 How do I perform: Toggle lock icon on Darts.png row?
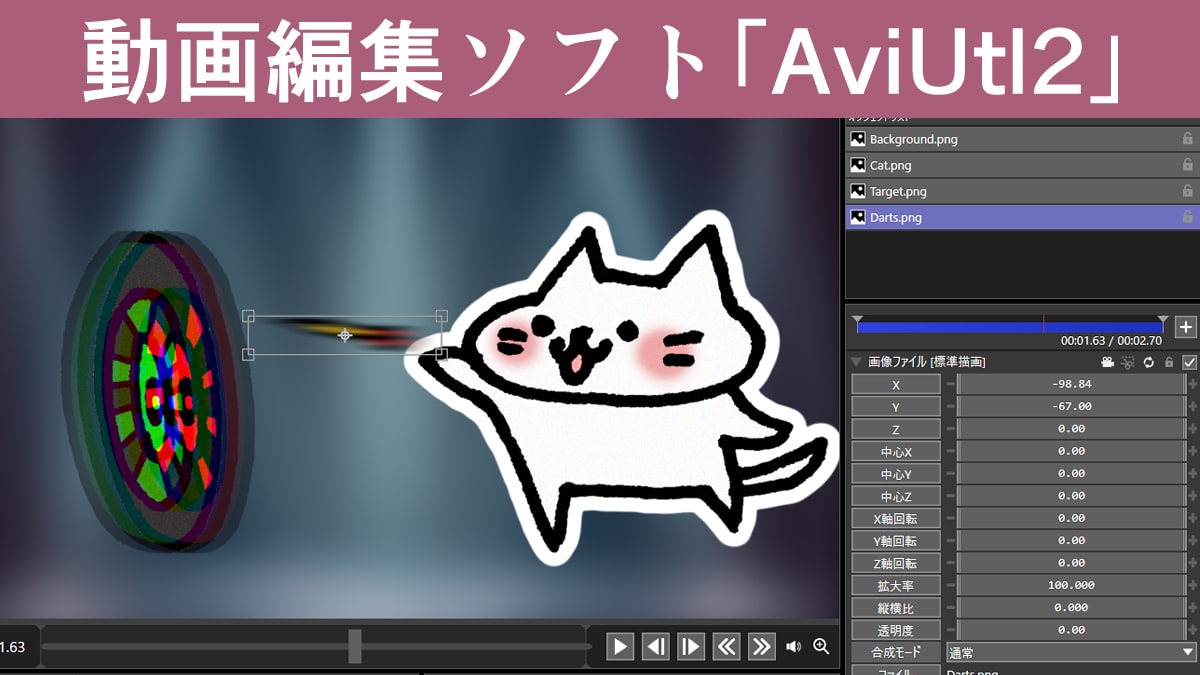click(1188, 217)
